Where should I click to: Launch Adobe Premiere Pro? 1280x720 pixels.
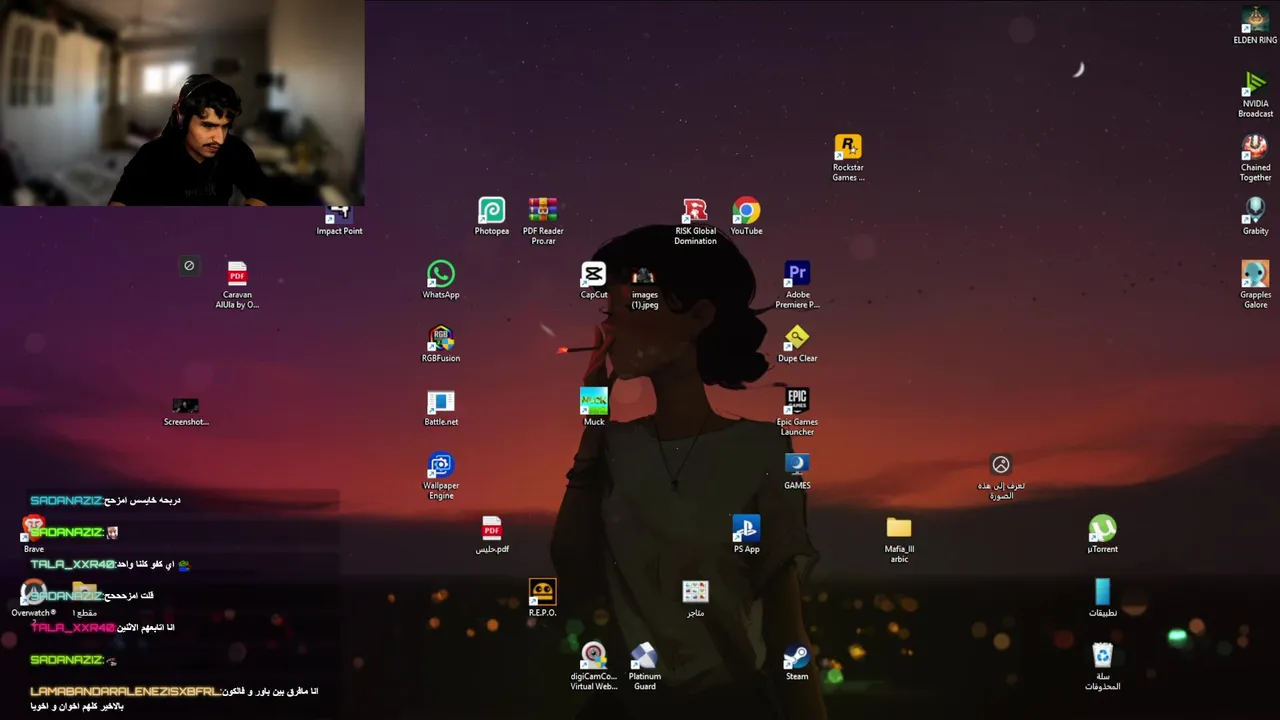point(797,285)
